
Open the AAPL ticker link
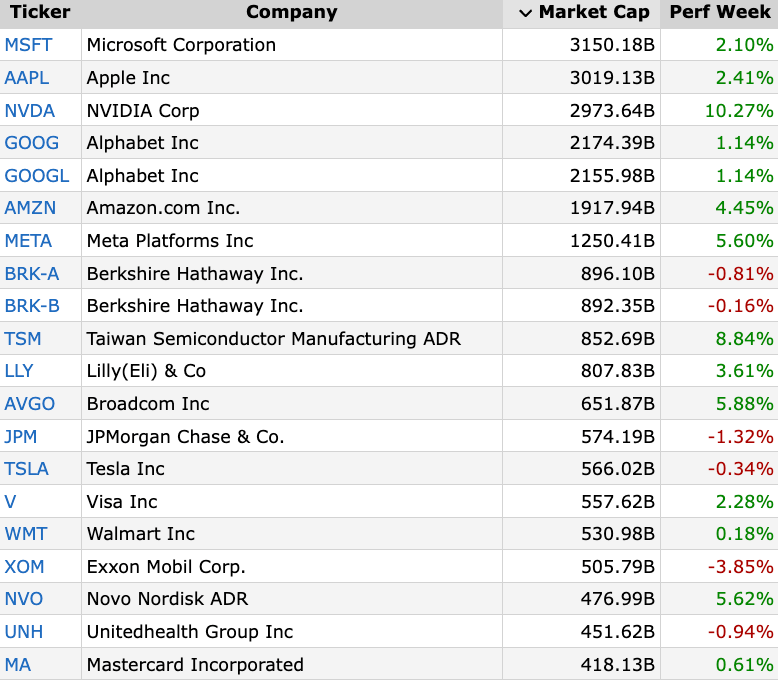click(x=27, y=78)
